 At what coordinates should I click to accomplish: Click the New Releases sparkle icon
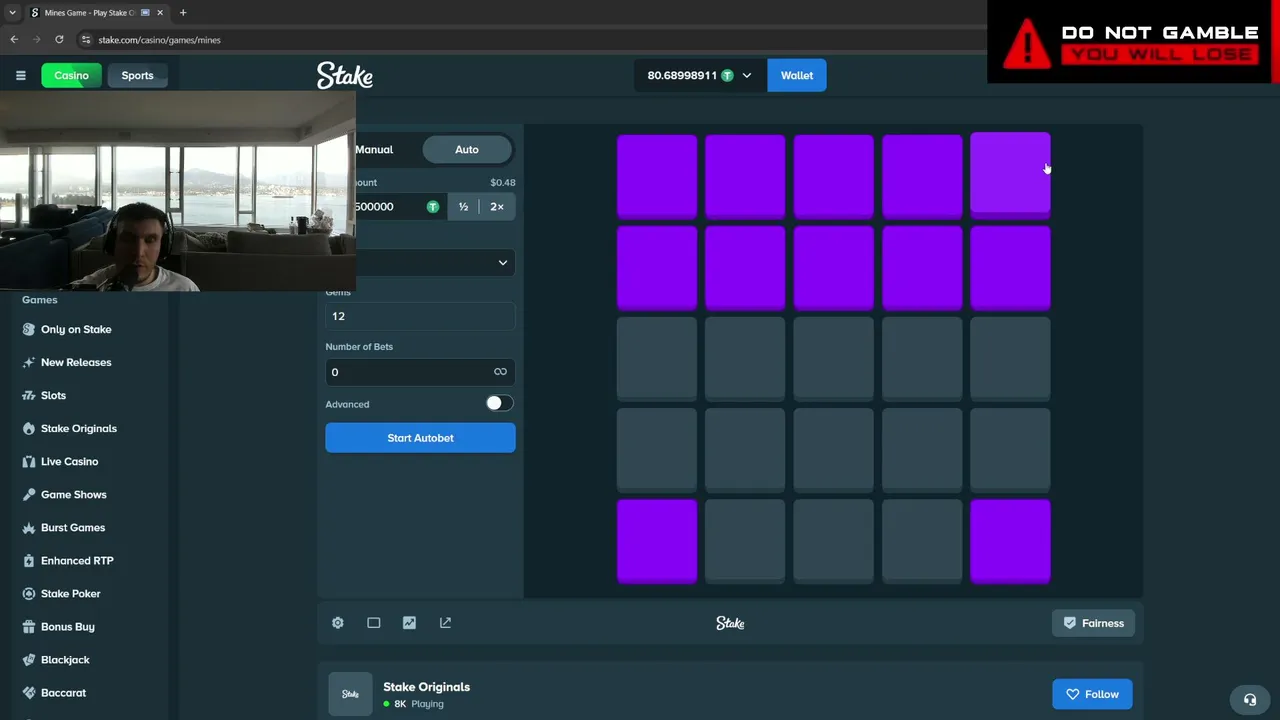[29, 362]
